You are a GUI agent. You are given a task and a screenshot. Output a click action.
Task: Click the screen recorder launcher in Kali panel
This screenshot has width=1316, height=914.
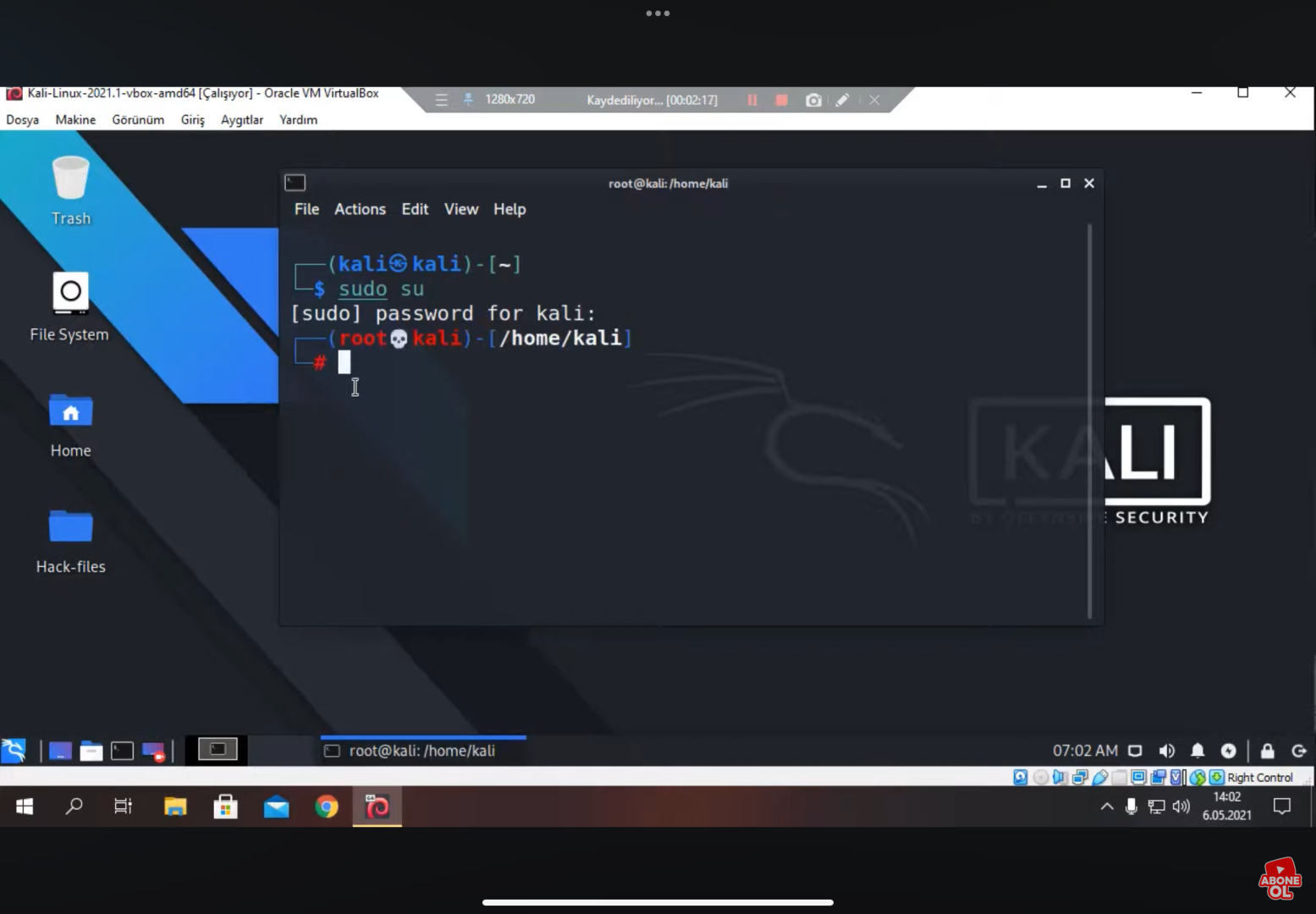[154, 751]
